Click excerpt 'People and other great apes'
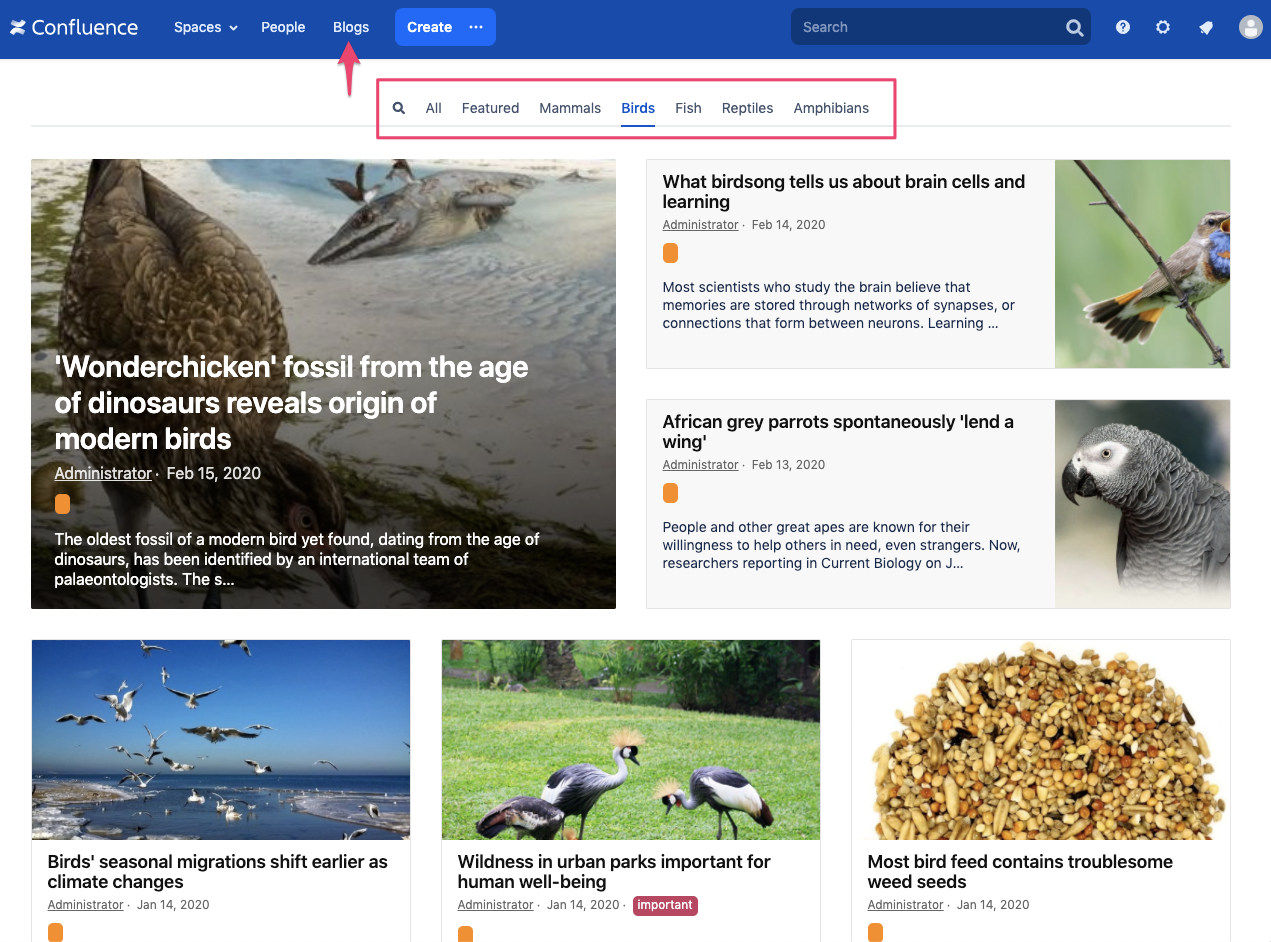 click(841, 545)
